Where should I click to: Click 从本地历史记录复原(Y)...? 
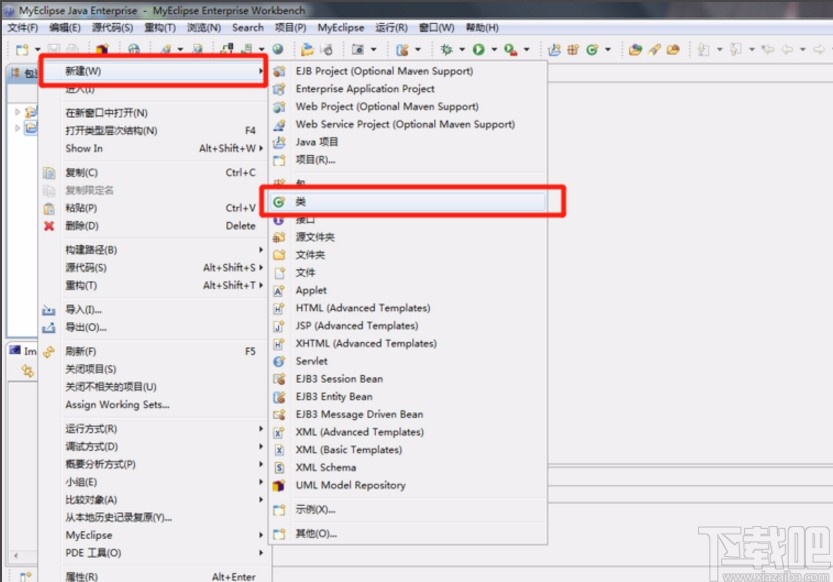(x=153, y=517)
